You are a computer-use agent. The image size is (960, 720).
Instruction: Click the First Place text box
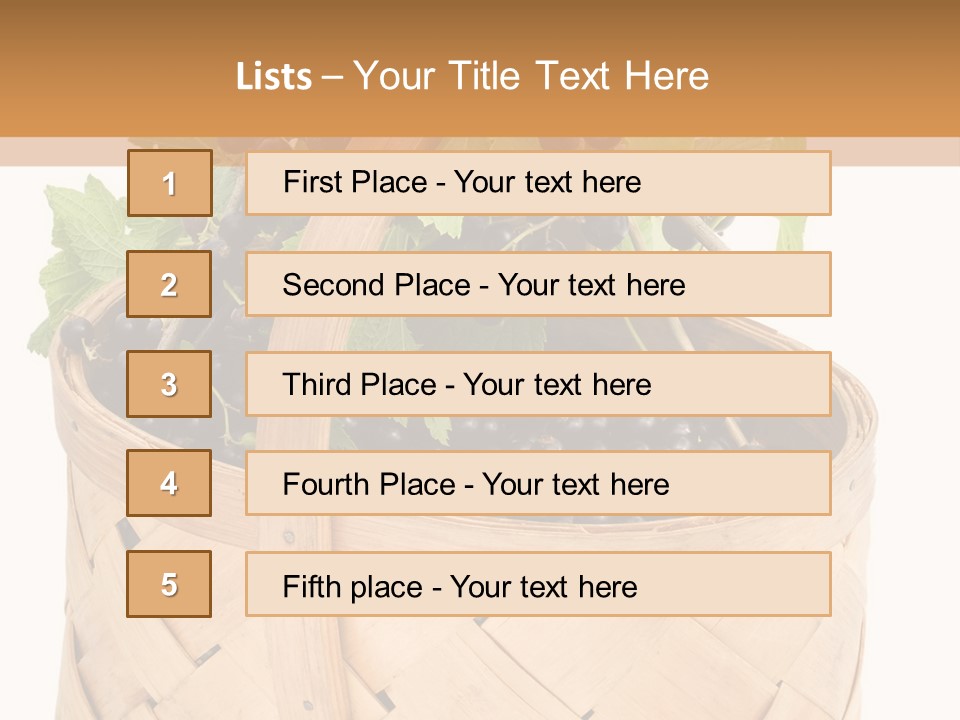coord(538,183)
